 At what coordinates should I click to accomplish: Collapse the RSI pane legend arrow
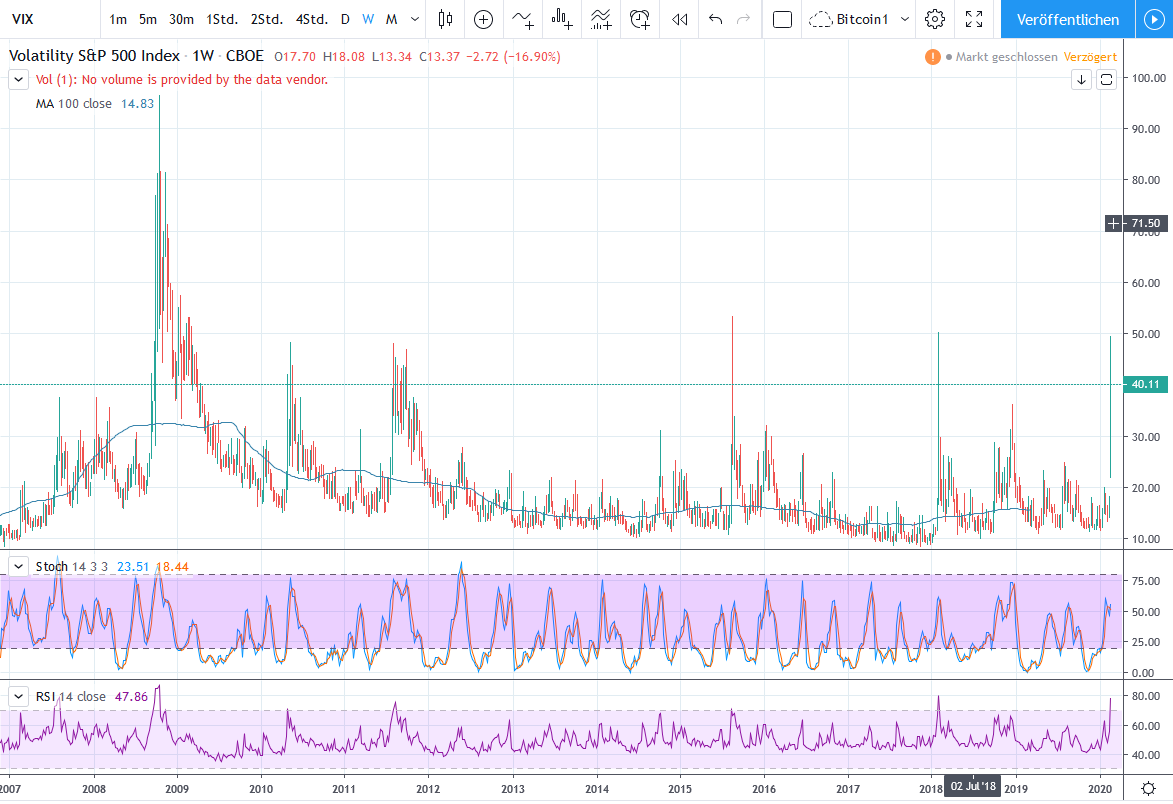pos(19,696)
